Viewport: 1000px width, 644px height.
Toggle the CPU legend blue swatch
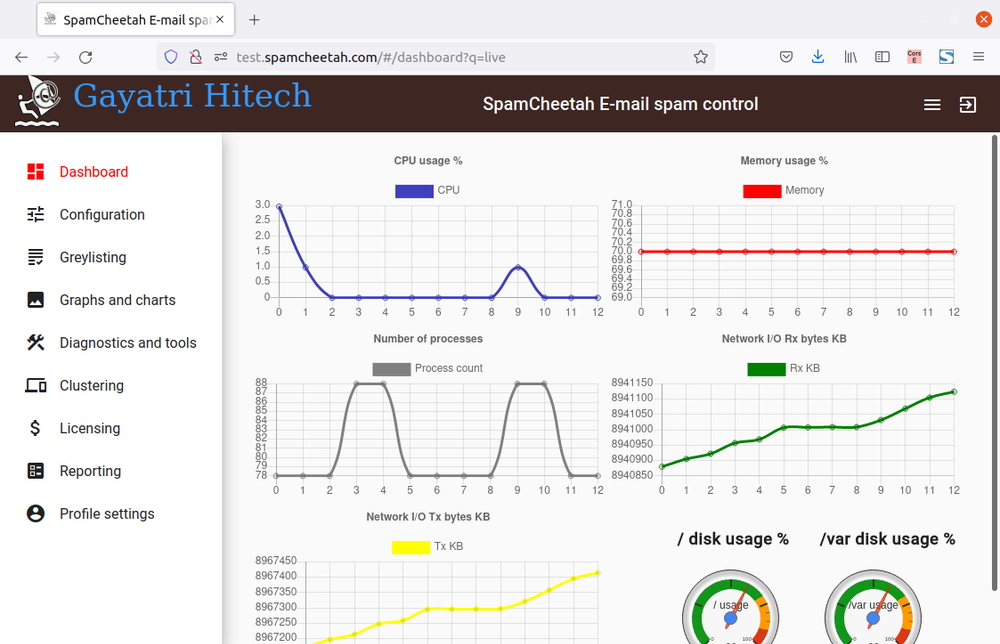(415, 191)
